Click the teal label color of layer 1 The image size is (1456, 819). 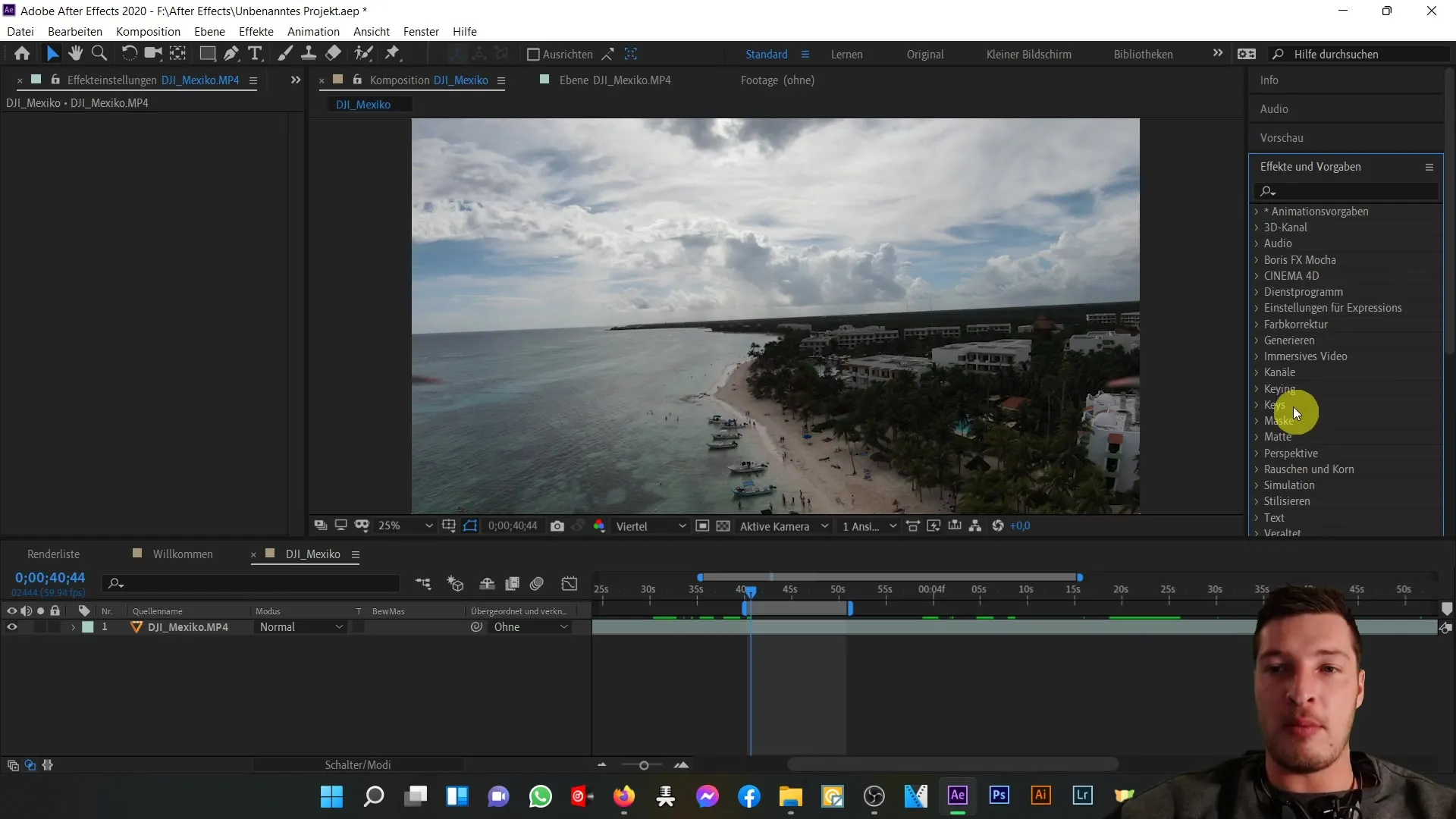(x=88, y=627)
